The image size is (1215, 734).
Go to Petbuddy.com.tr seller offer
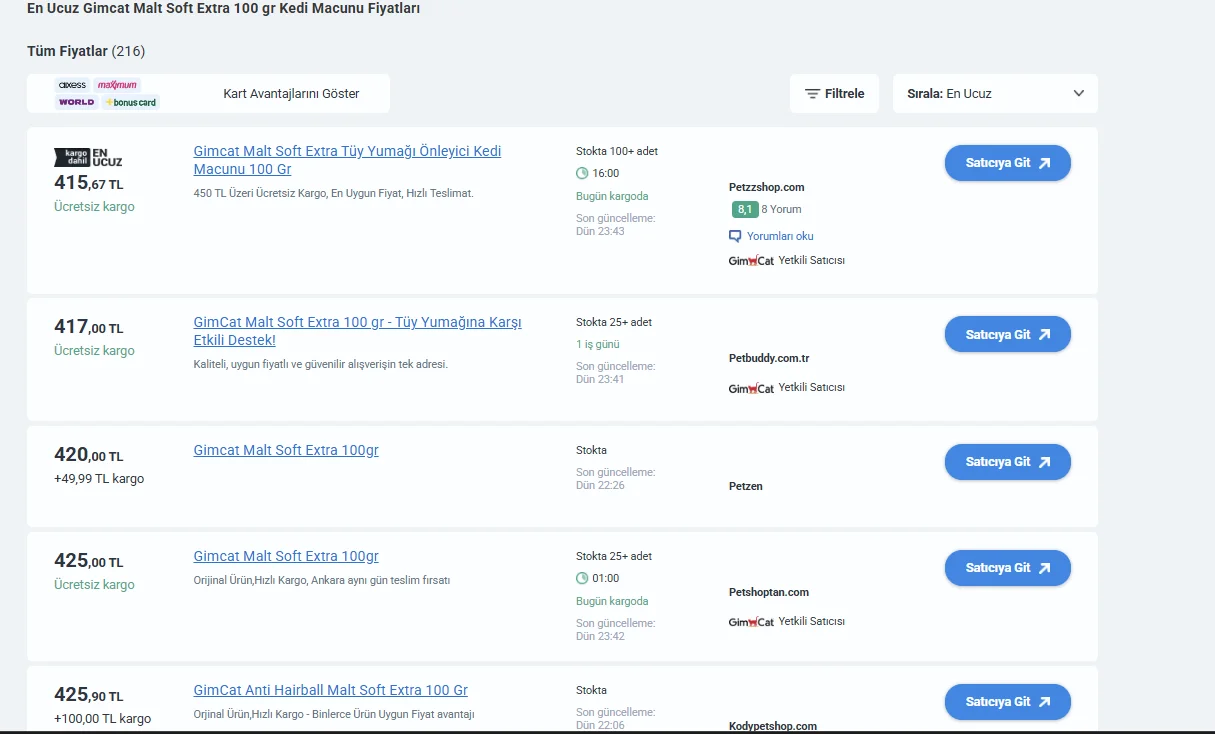point(1007,334)
